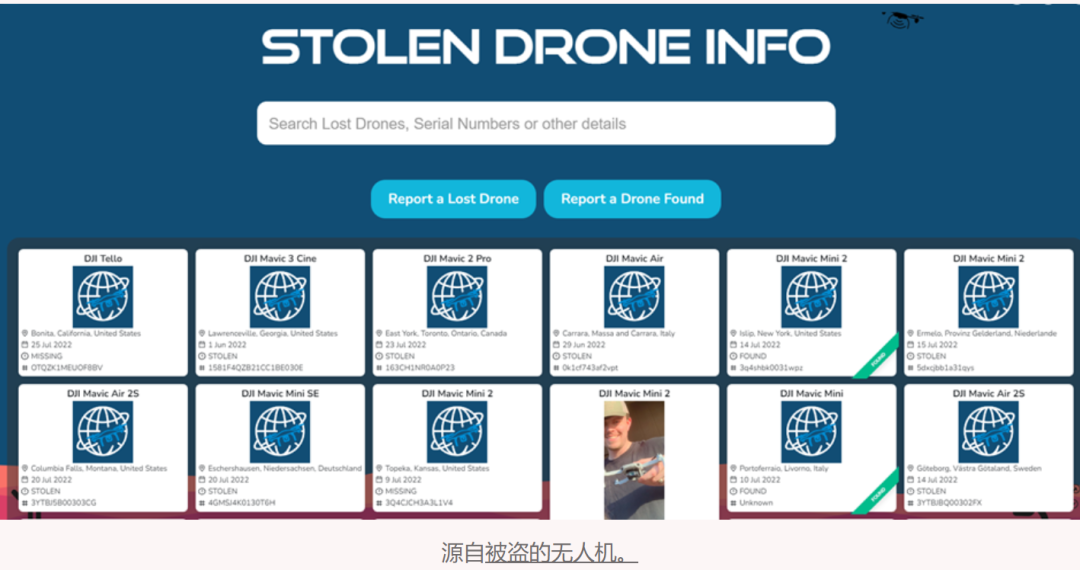Open the DJI Mavic Mini SE globe thumbnail
Viewport: 1080px width, 570px height.
coord(280,432)
